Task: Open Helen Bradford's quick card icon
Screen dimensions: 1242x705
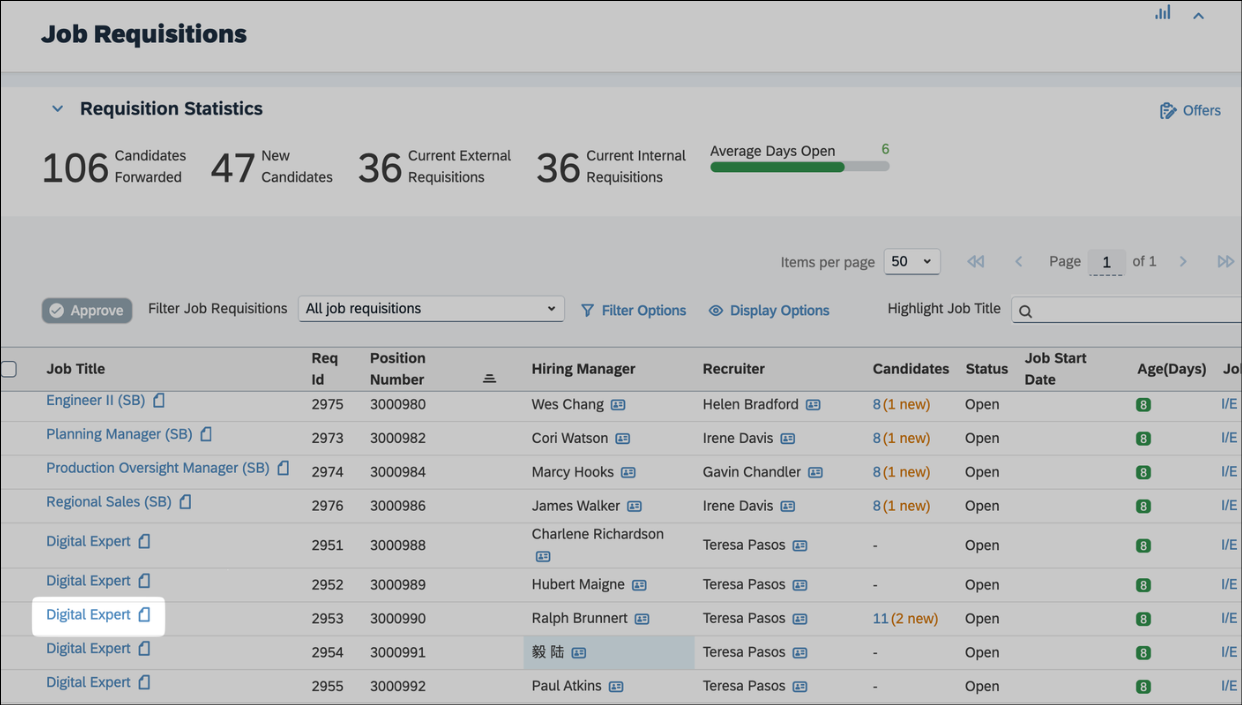Action: 813,405
